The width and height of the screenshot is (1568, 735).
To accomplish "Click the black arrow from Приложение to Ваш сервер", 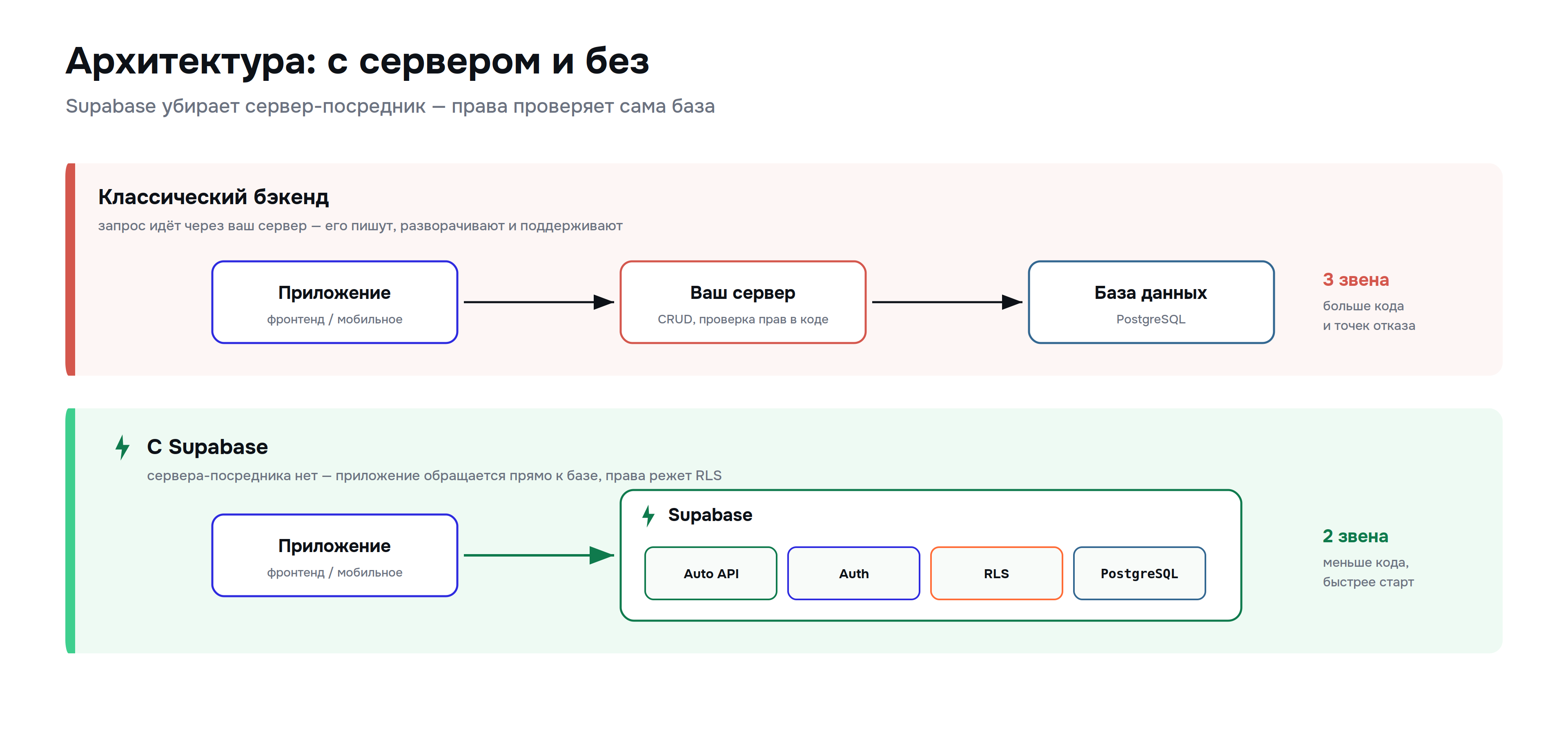I will (x=539, y=302).
